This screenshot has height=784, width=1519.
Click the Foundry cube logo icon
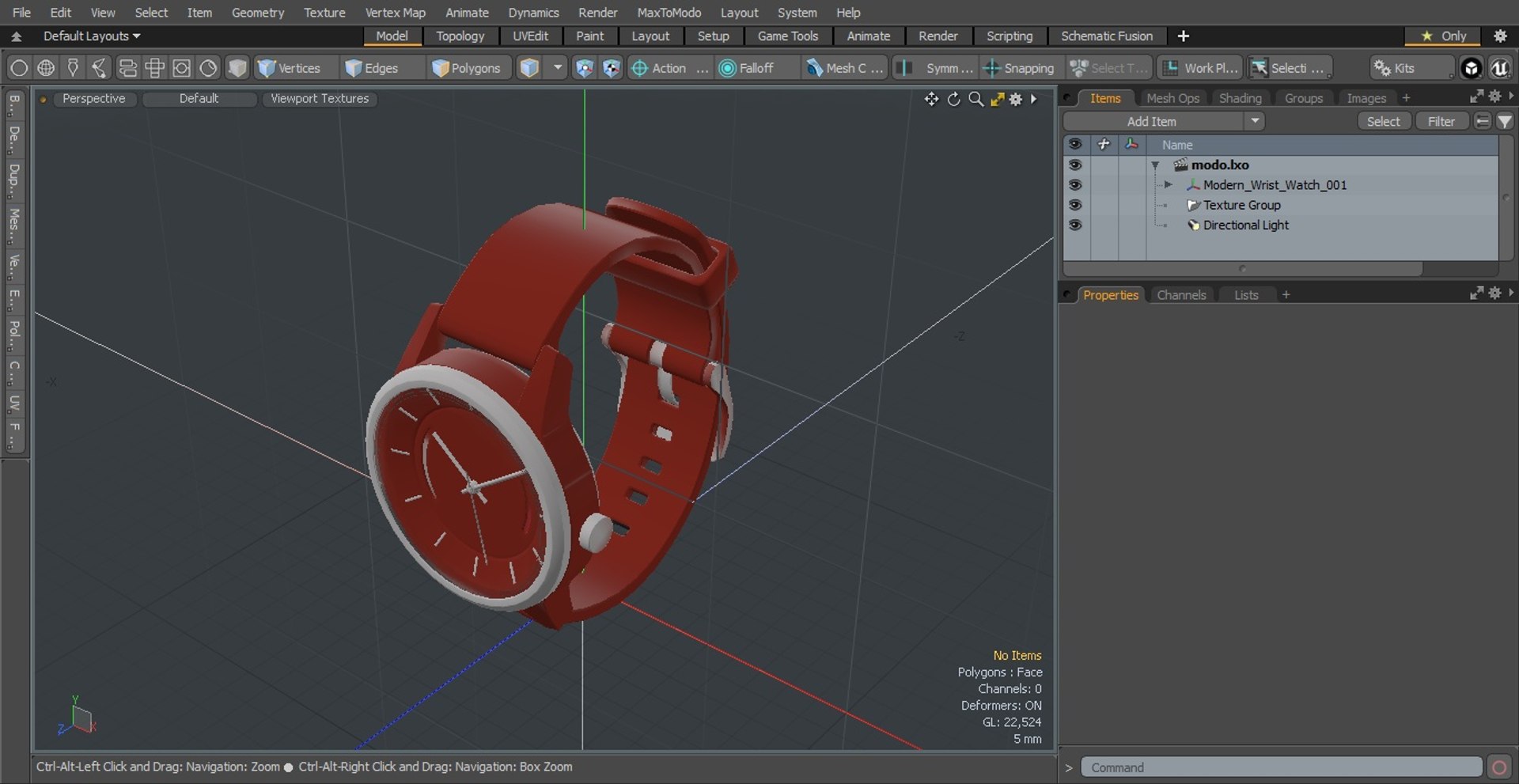point(1471,68)
